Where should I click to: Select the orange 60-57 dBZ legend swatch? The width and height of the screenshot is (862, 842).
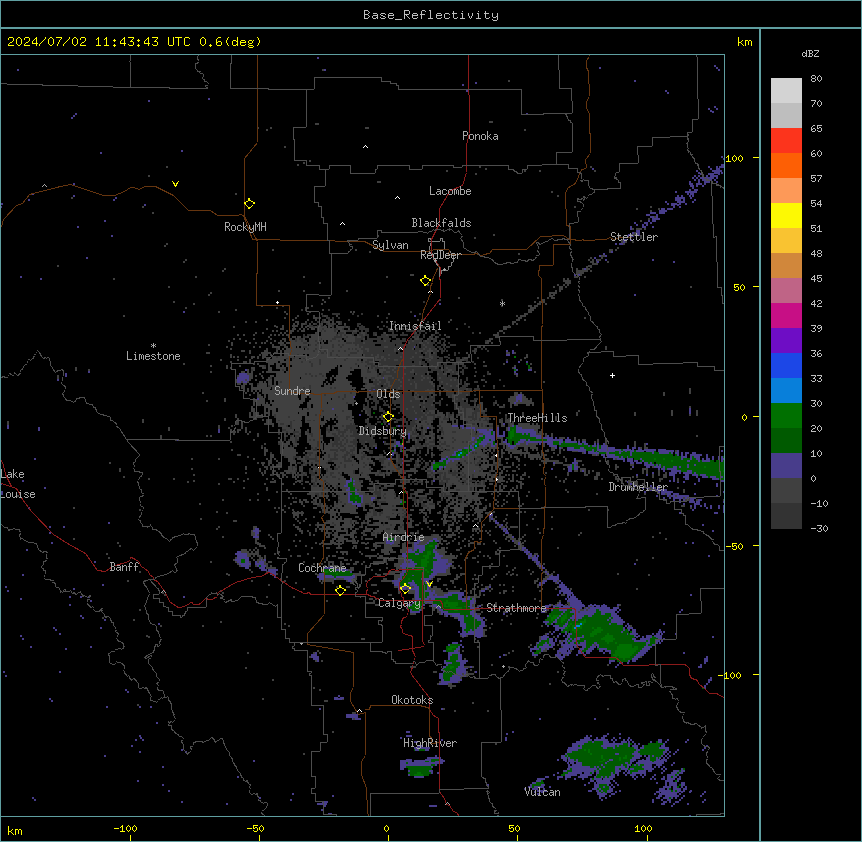tap(786, 165)
